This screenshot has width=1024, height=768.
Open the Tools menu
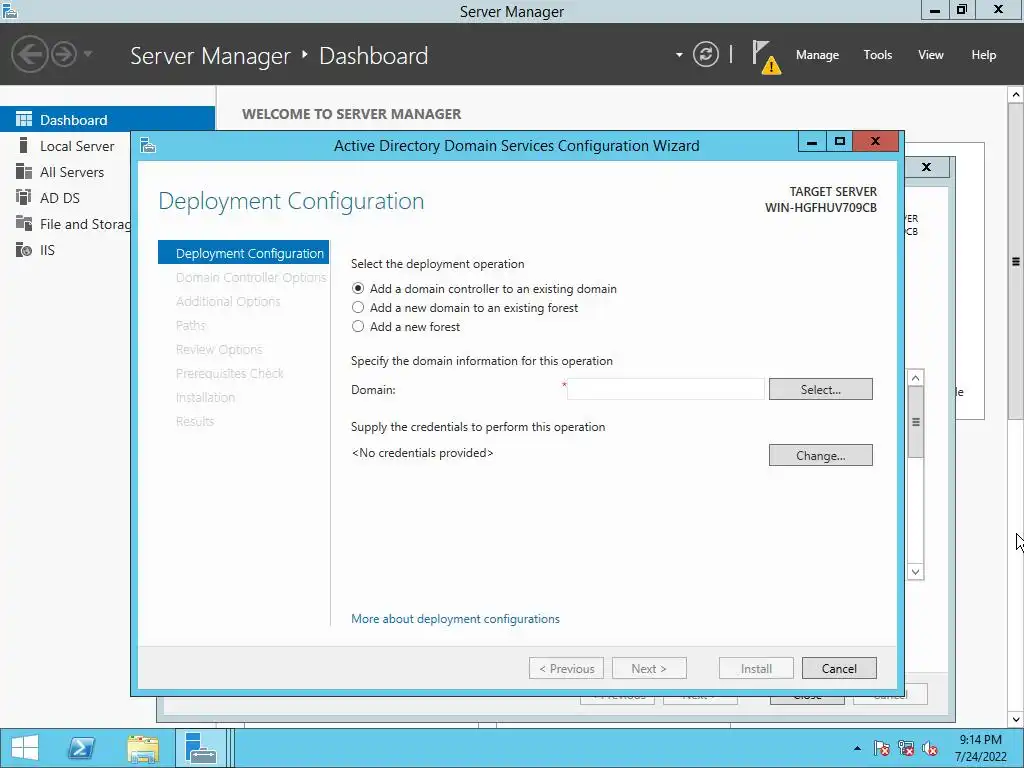point(878,55)
